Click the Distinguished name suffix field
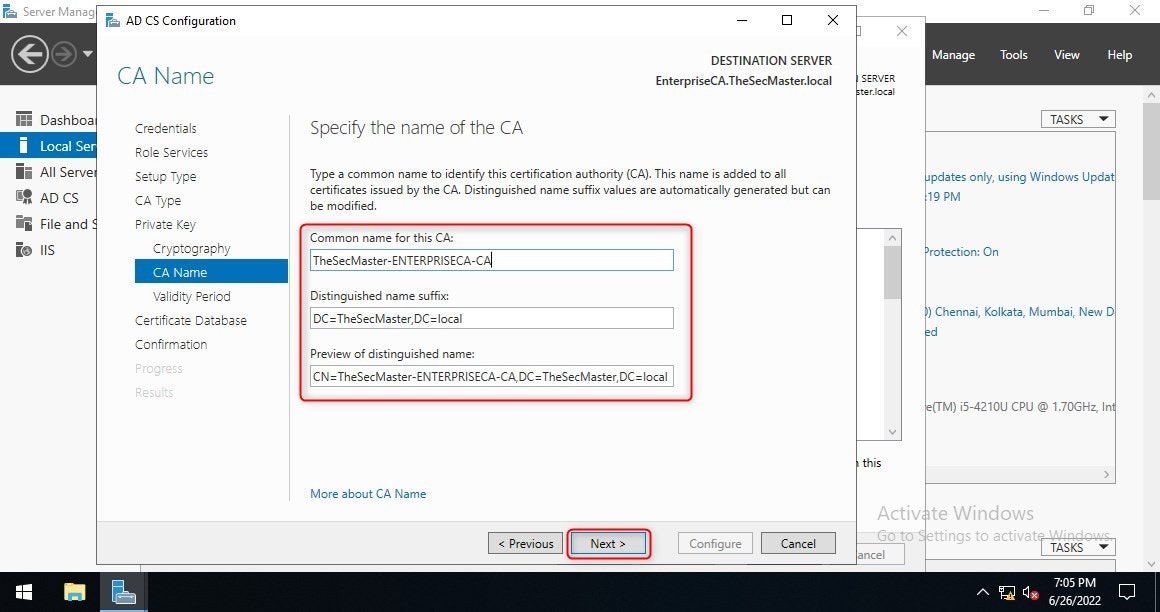This screenshot has height=612, width=1160. [492, 318]
